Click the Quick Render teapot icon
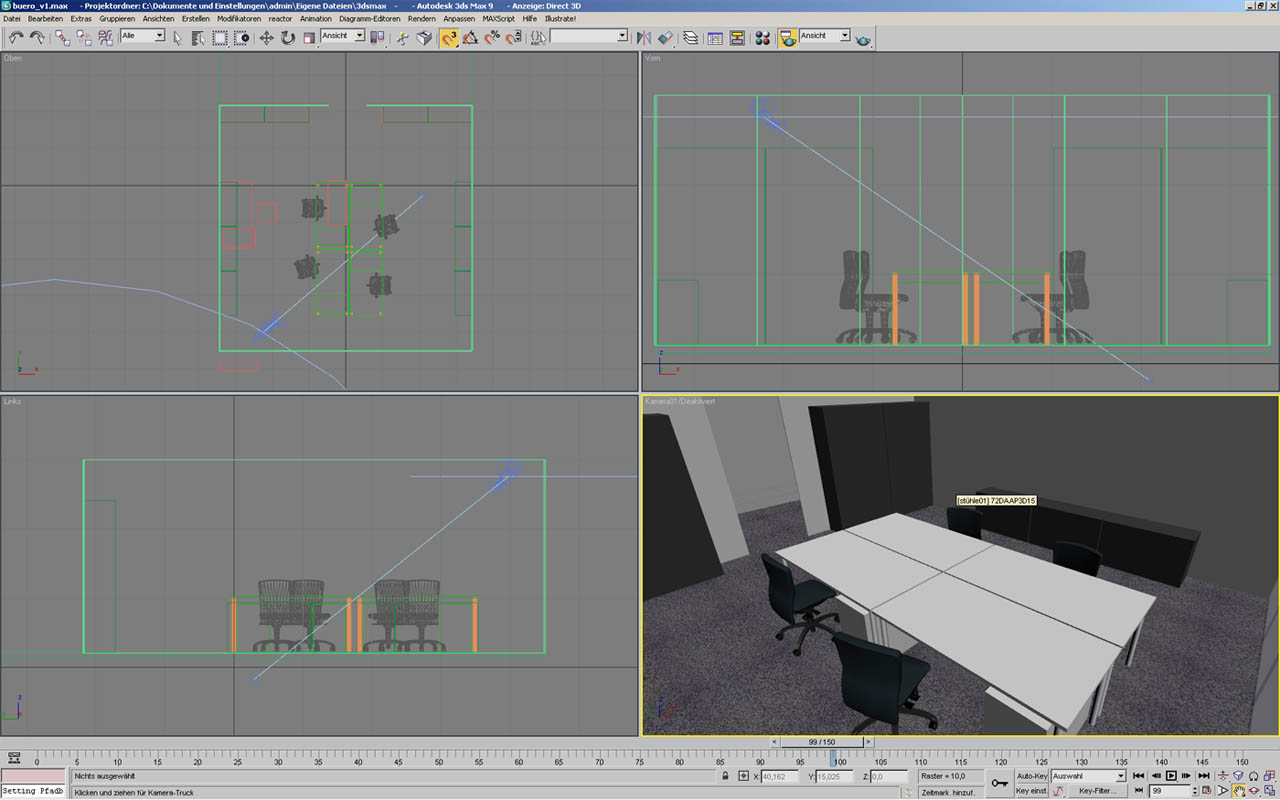Screen dimensions: 1280x800 click(862, 38)
